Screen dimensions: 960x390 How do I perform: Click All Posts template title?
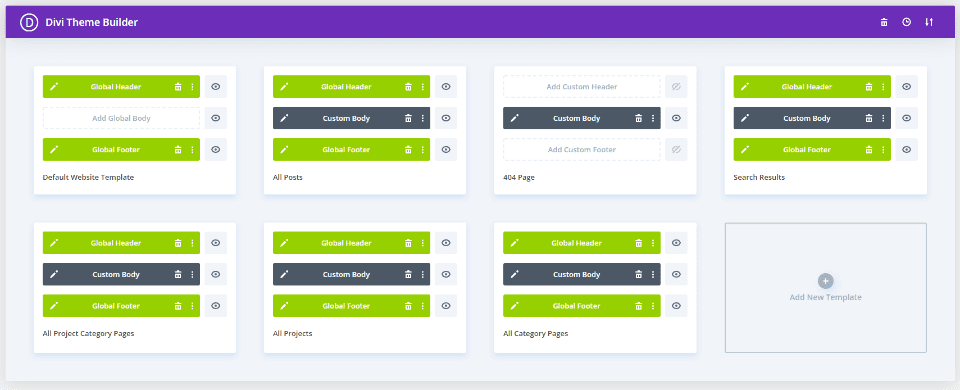tap(288, 178)
